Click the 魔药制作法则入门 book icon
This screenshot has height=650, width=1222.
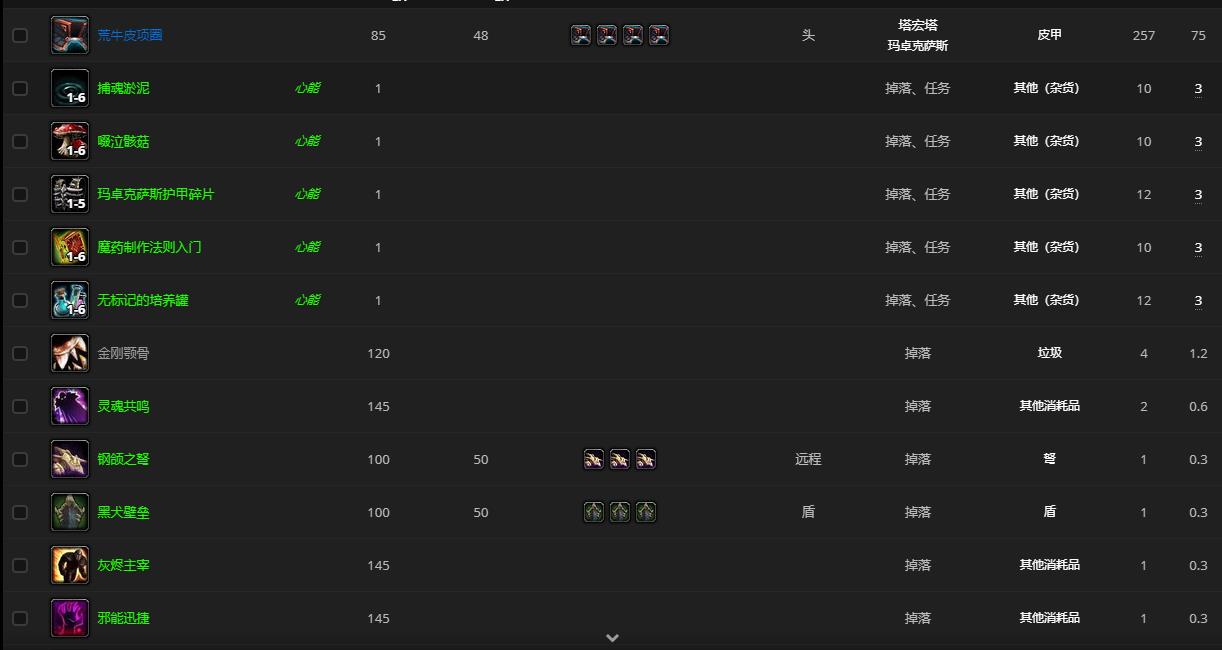coord(70,247)
